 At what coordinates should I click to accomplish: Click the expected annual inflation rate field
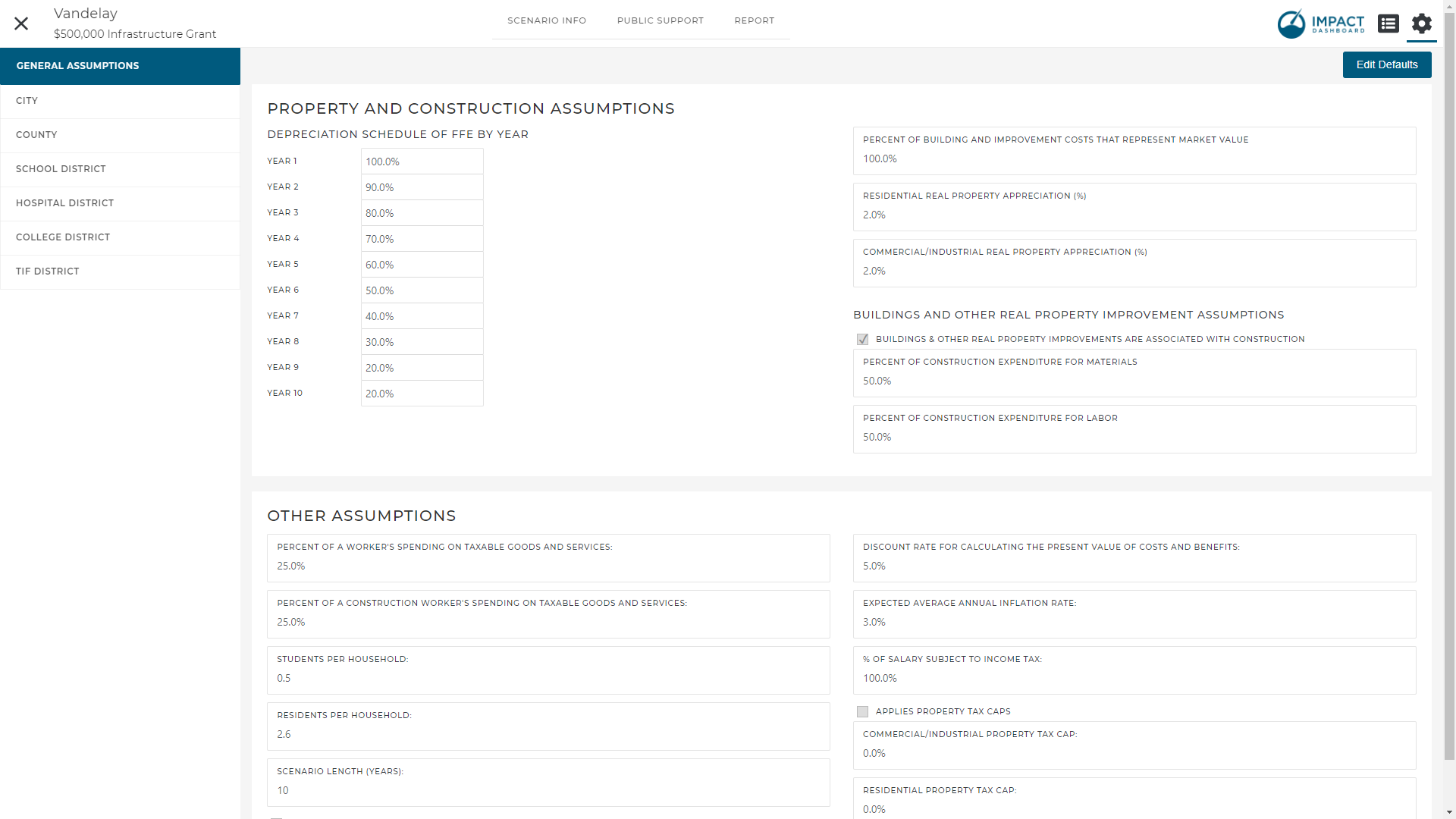tap(1134, 614)
